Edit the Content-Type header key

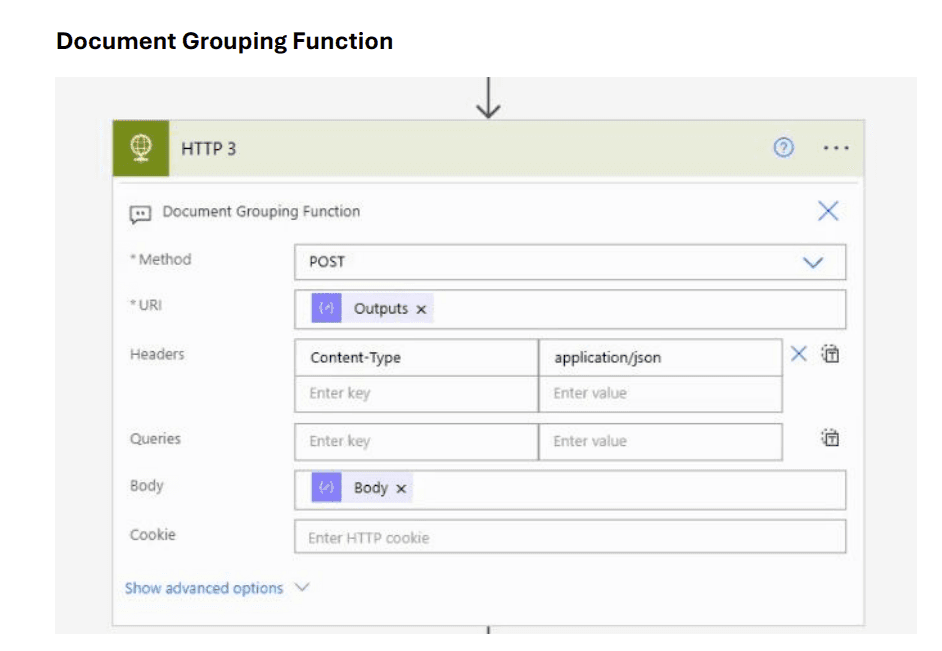pos(416,358)
